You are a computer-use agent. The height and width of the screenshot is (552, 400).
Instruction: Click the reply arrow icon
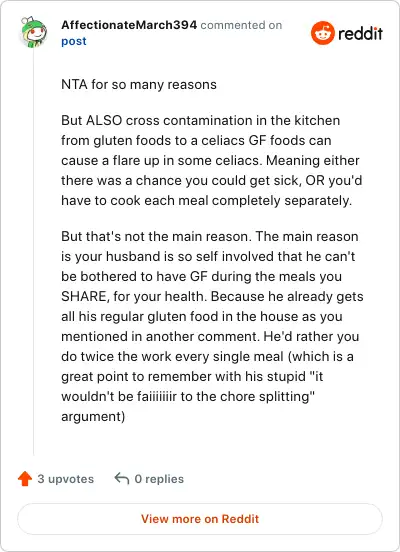(122, 479)
